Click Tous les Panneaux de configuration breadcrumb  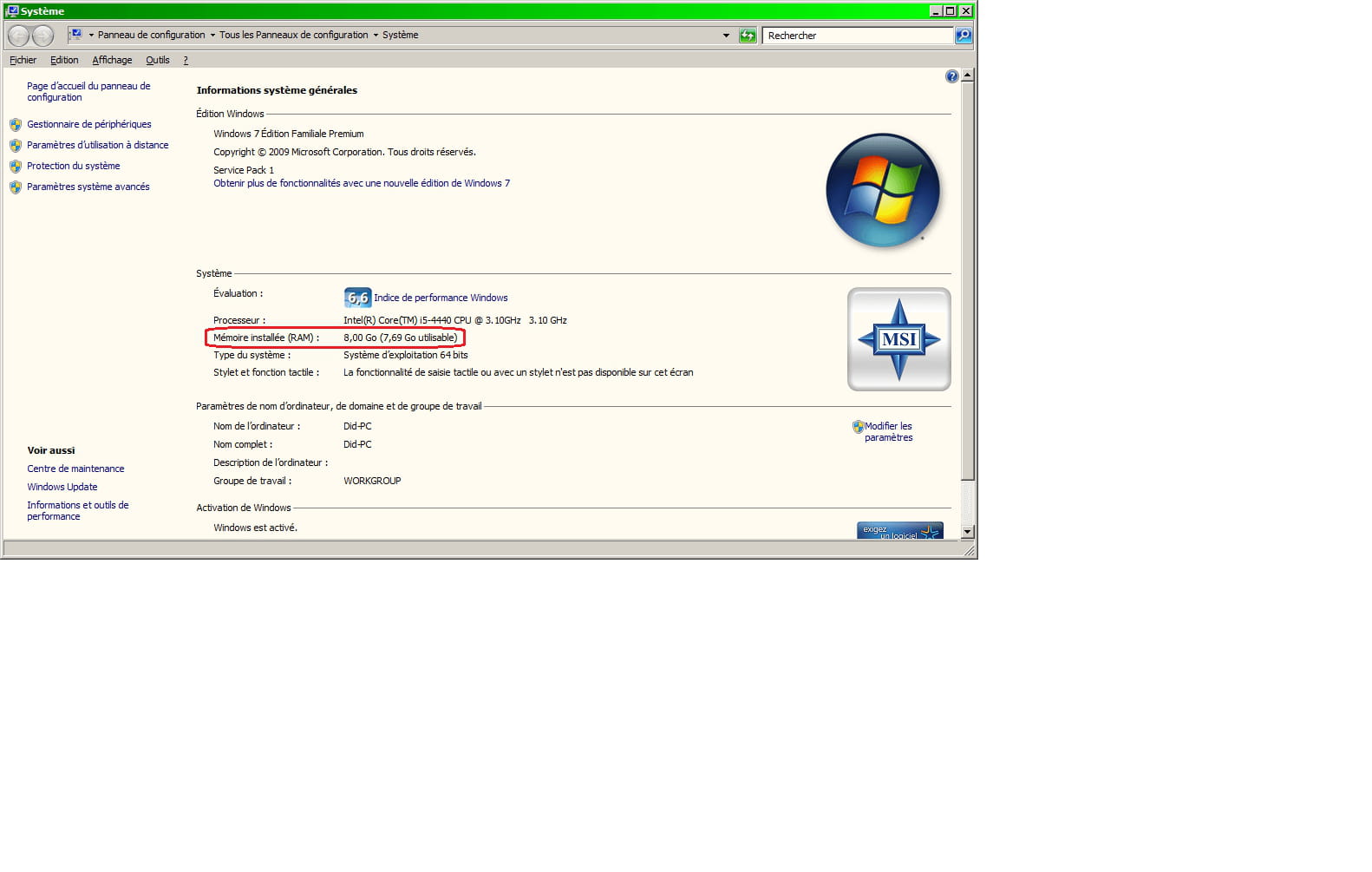coord(294,36)
